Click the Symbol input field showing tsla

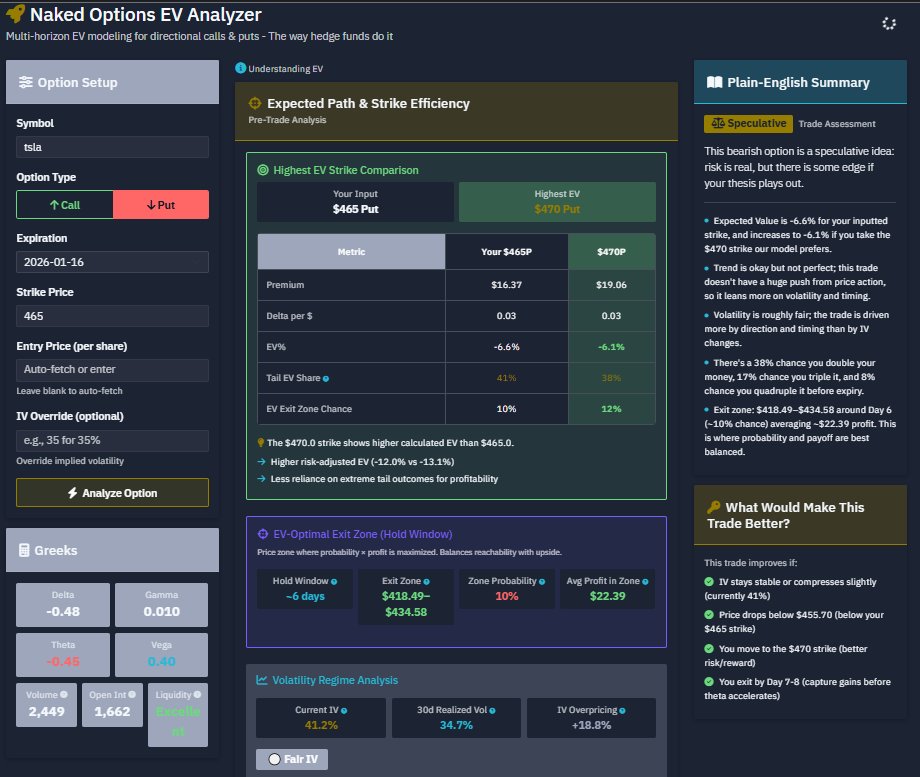pyautogui.click(x=112, y=146)
